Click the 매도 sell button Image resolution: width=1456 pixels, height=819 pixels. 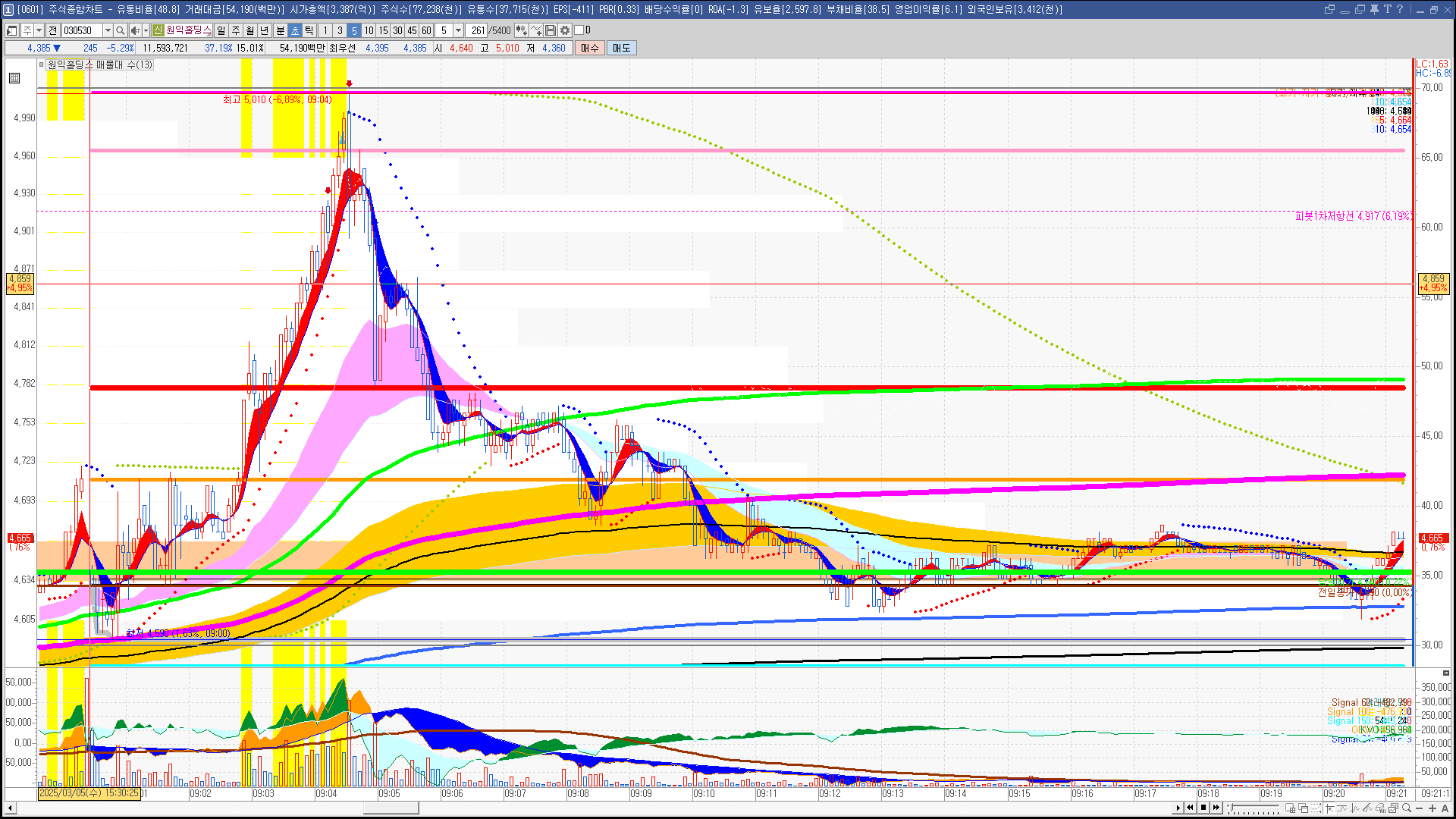622,48
